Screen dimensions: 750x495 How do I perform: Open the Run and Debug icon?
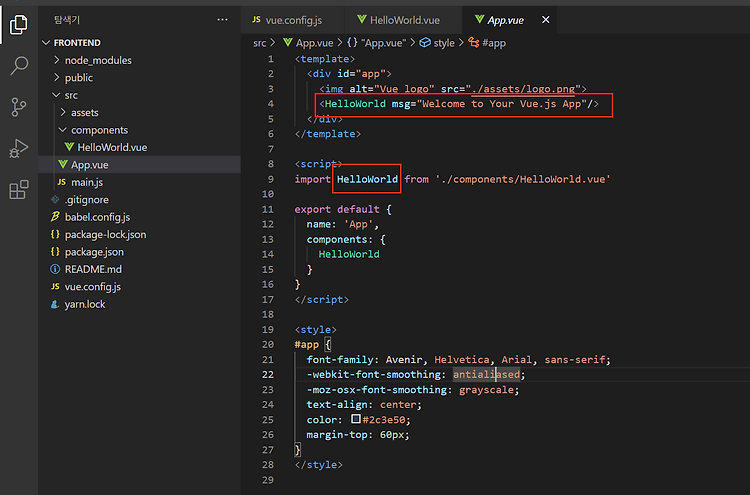point(19,148)
